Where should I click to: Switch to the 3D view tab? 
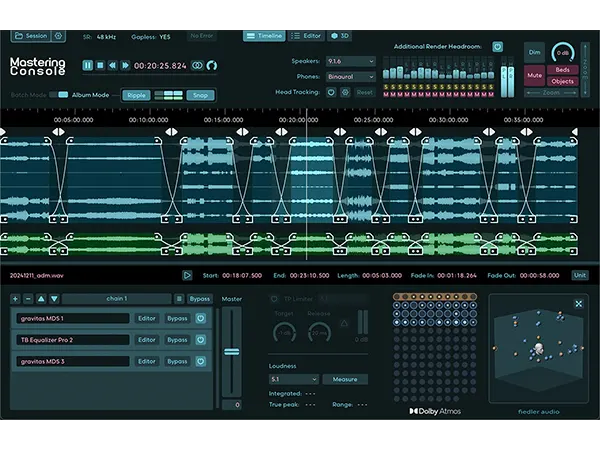coord(339,36)
